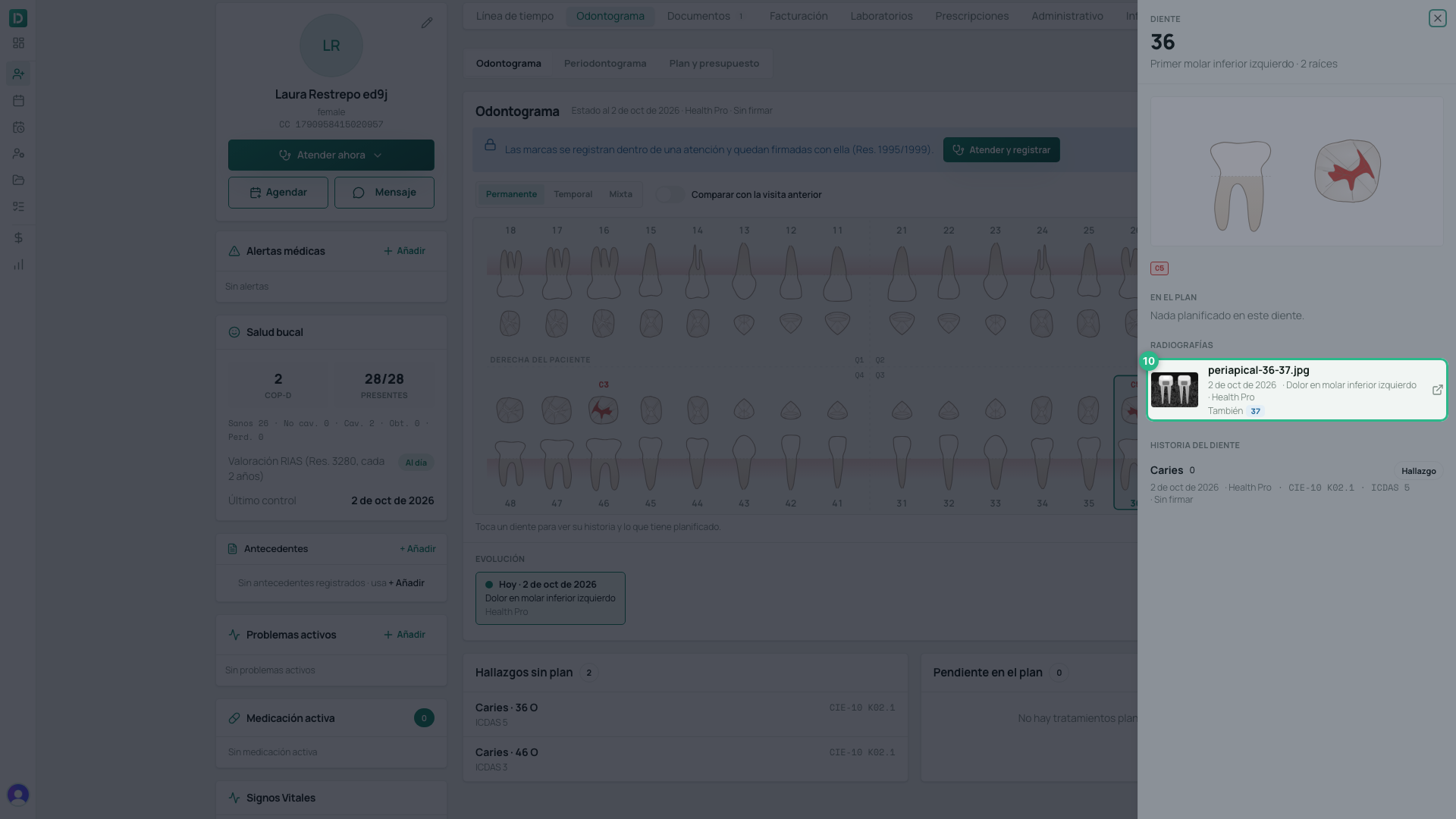Click the scheduled appointments clock-calendar sidebar icon
The height and width of the screenshot is (819, 1456).
point(18,127)
